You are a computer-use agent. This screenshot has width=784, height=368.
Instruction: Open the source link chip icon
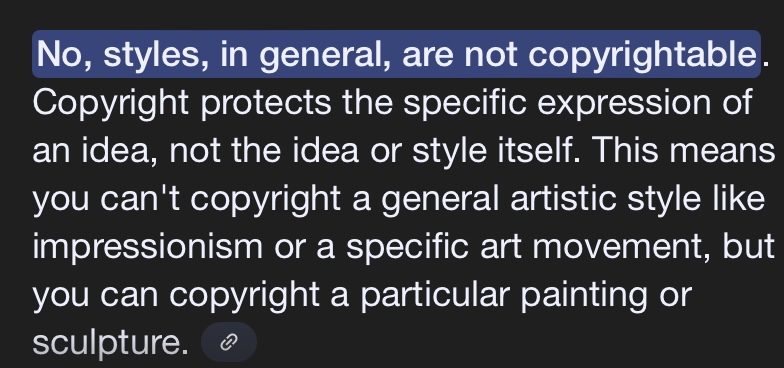click(x=229, y=342)
